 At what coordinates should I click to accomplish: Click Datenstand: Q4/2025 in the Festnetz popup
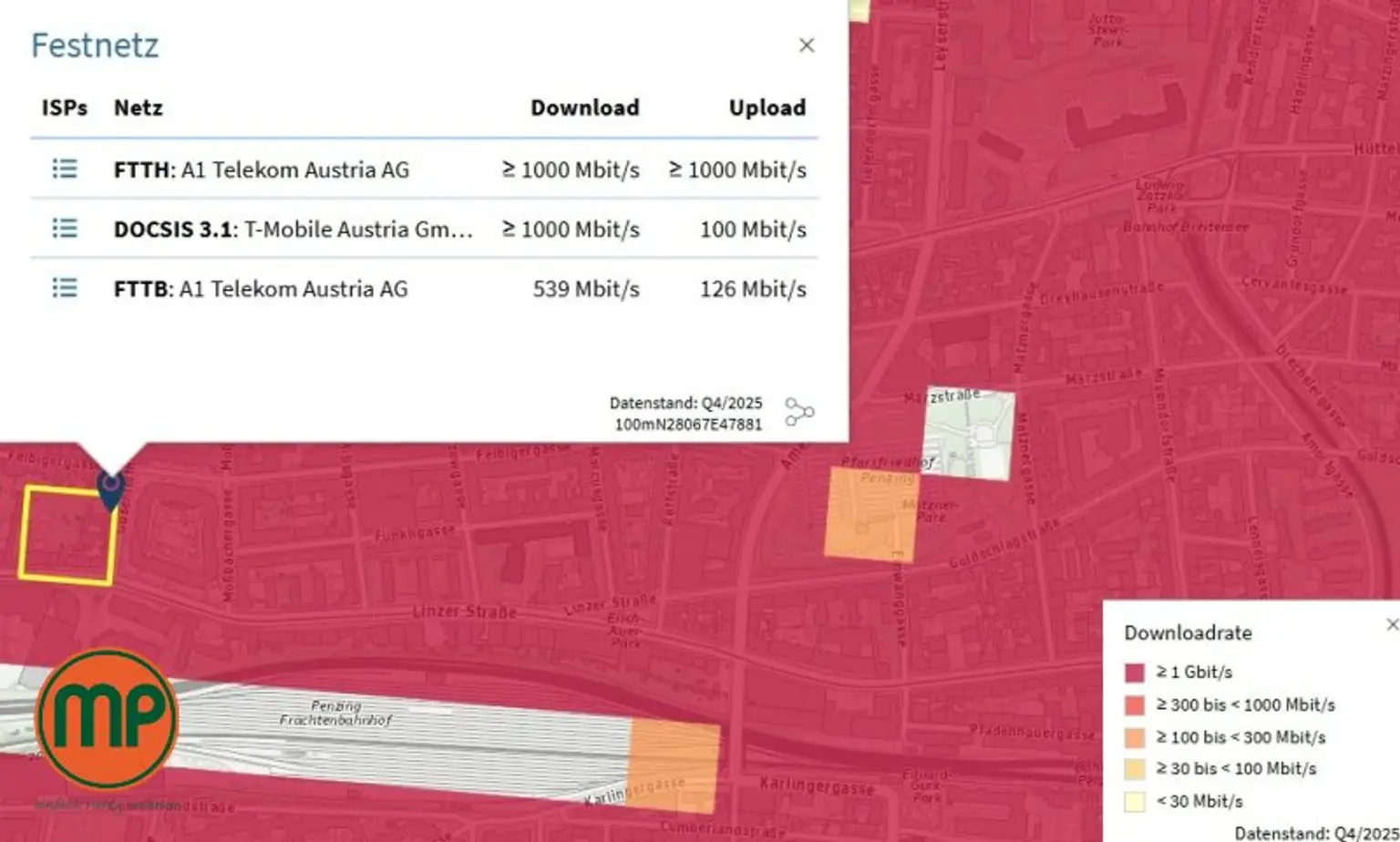point(685,403)
